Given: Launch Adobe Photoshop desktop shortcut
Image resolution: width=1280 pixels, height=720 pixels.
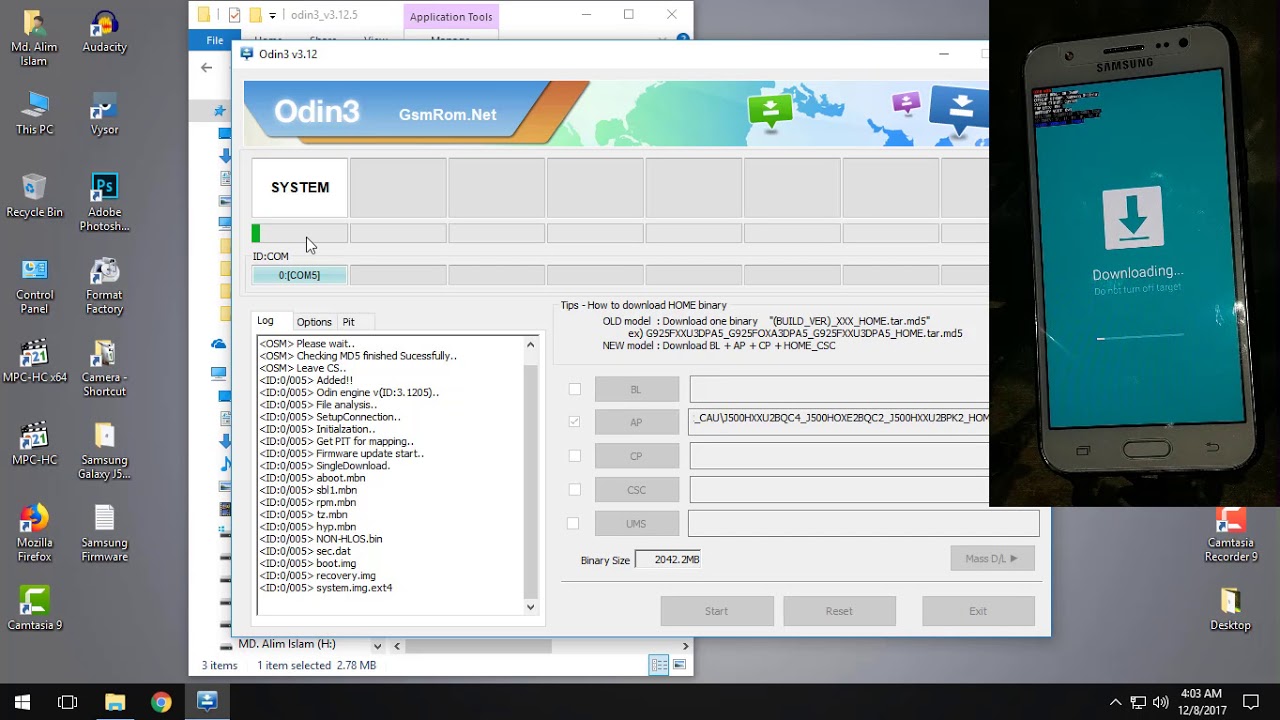Looking at the screenshot, I should 104,203.
